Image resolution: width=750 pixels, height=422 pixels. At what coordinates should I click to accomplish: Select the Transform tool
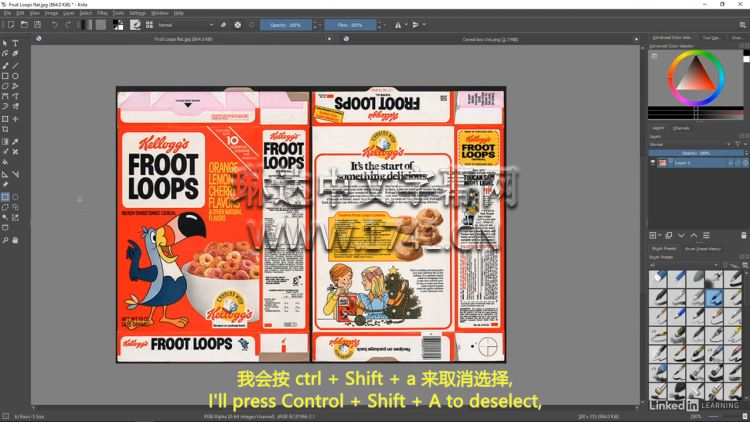[x=5, y=119]
